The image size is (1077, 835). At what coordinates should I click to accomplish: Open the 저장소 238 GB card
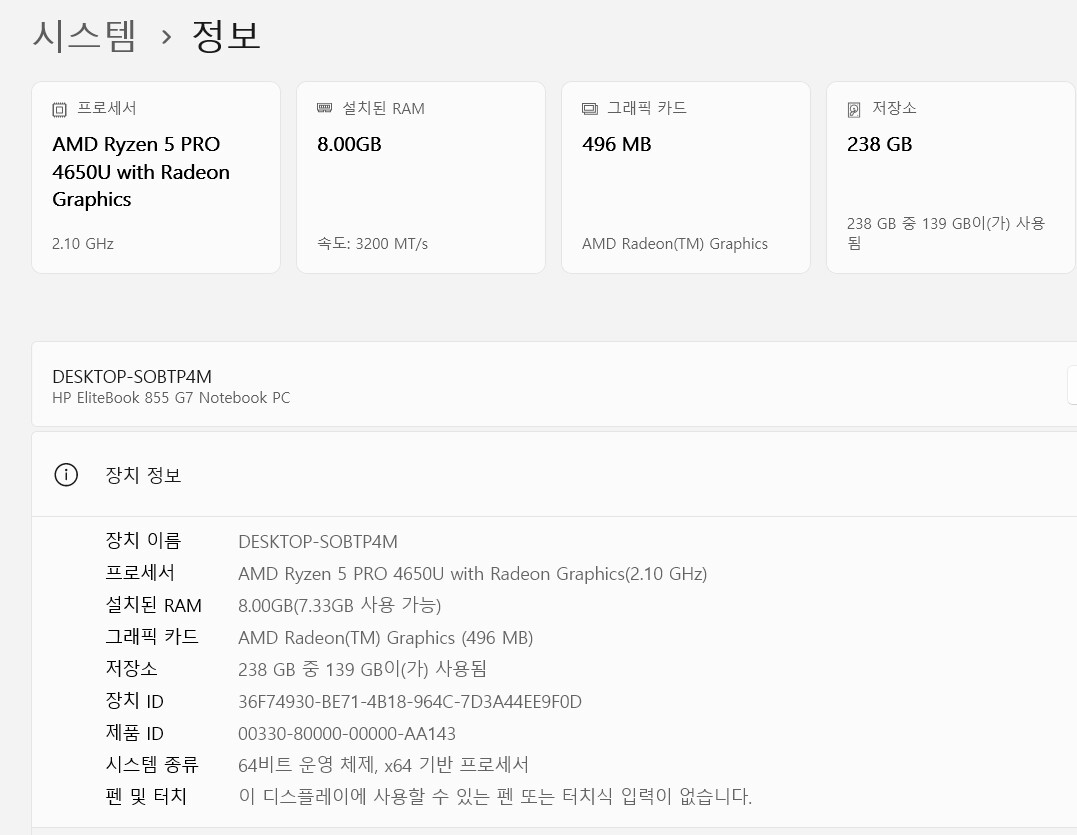pos(951,177)
